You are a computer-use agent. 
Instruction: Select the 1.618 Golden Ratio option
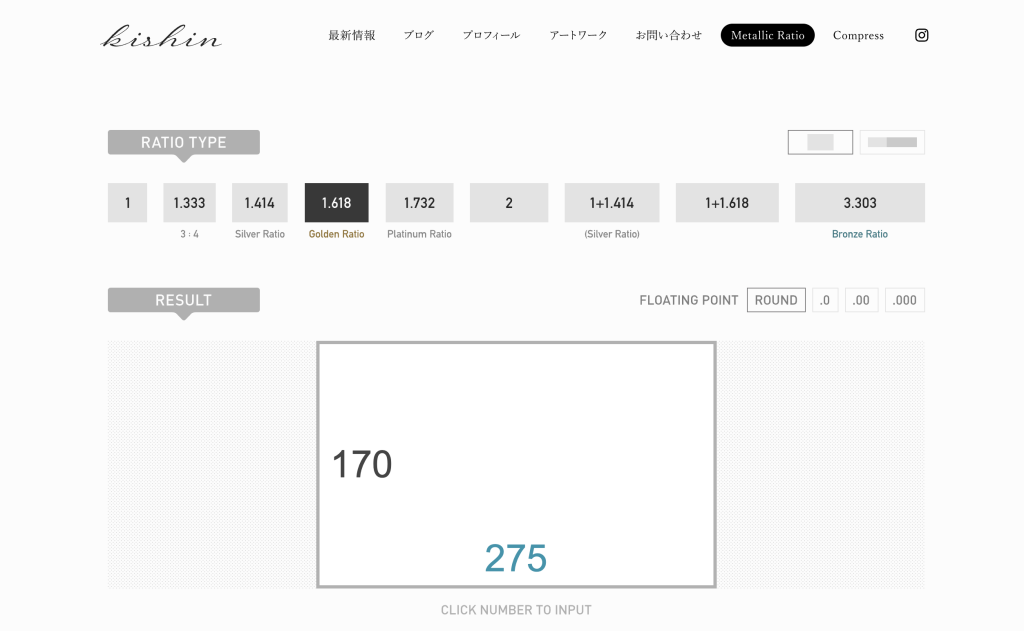click(336, 203)
